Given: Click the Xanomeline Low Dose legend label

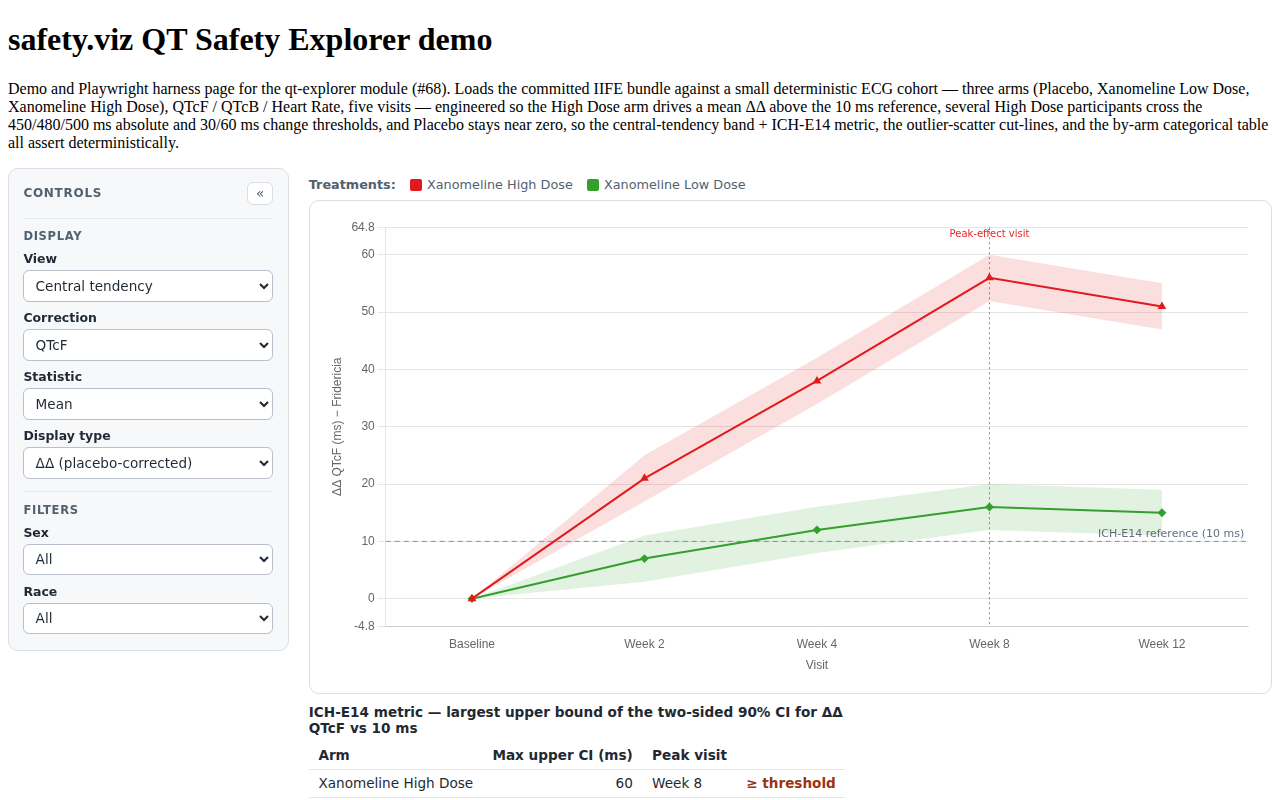Looking at the screenshot, I should tap(675, 185).
